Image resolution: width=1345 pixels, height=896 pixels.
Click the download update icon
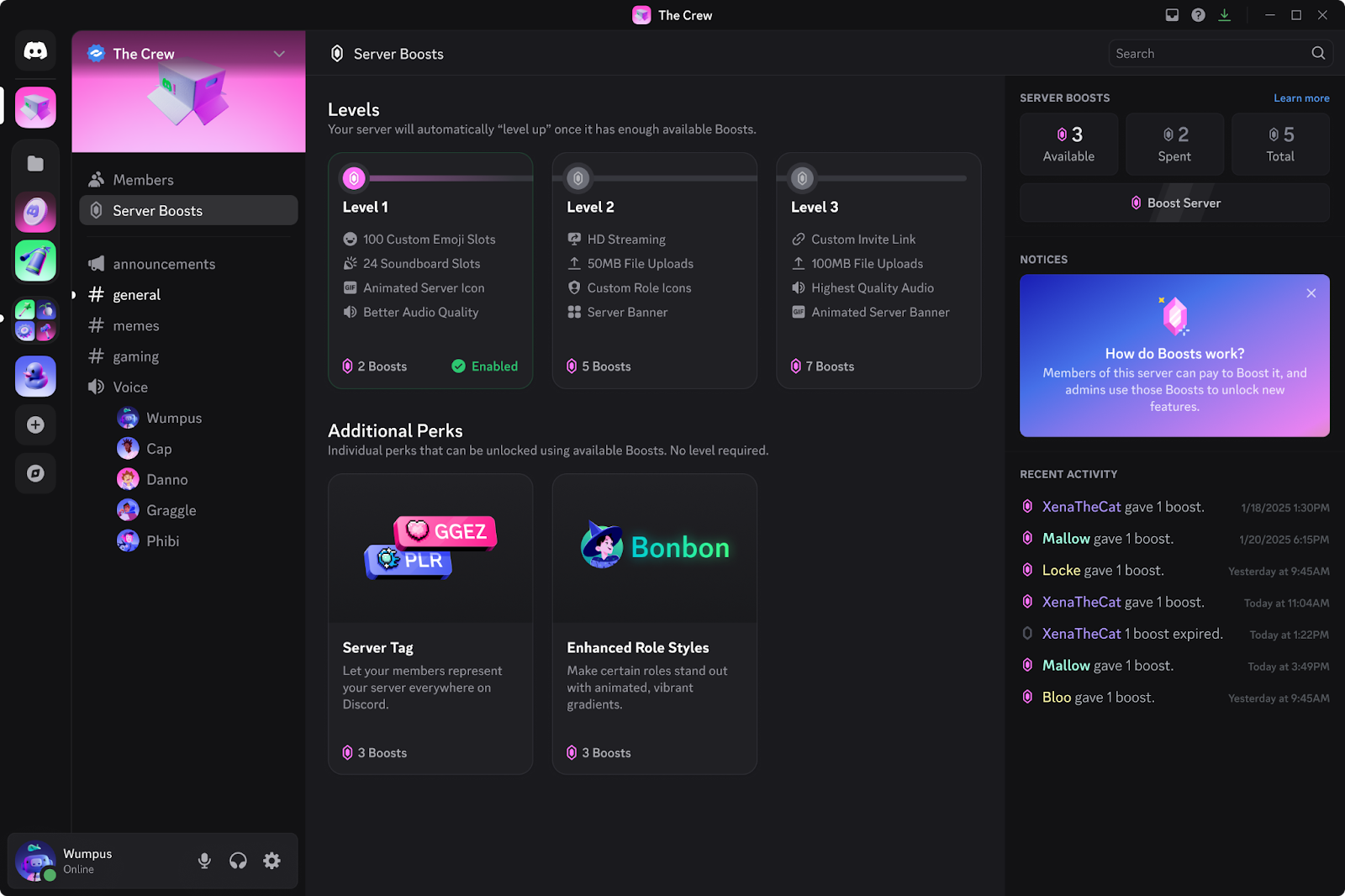pos(1224,15)
